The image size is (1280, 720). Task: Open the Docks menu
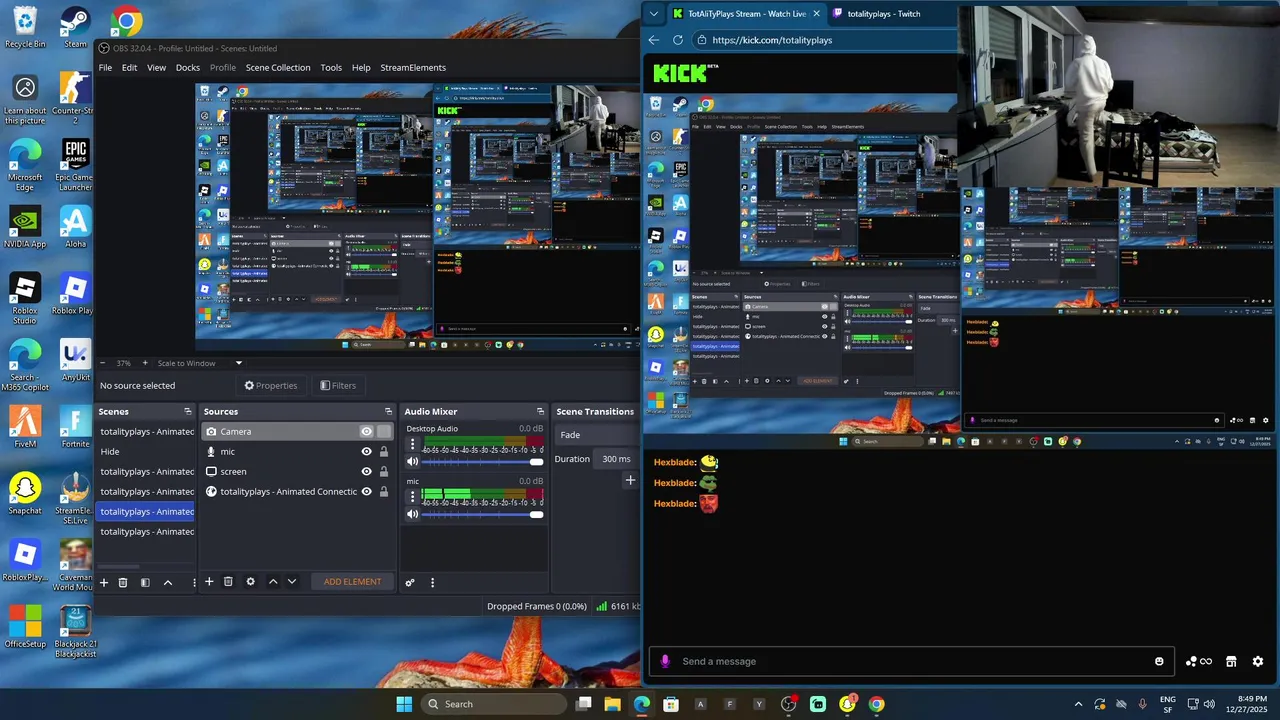(x=188, y=67)
